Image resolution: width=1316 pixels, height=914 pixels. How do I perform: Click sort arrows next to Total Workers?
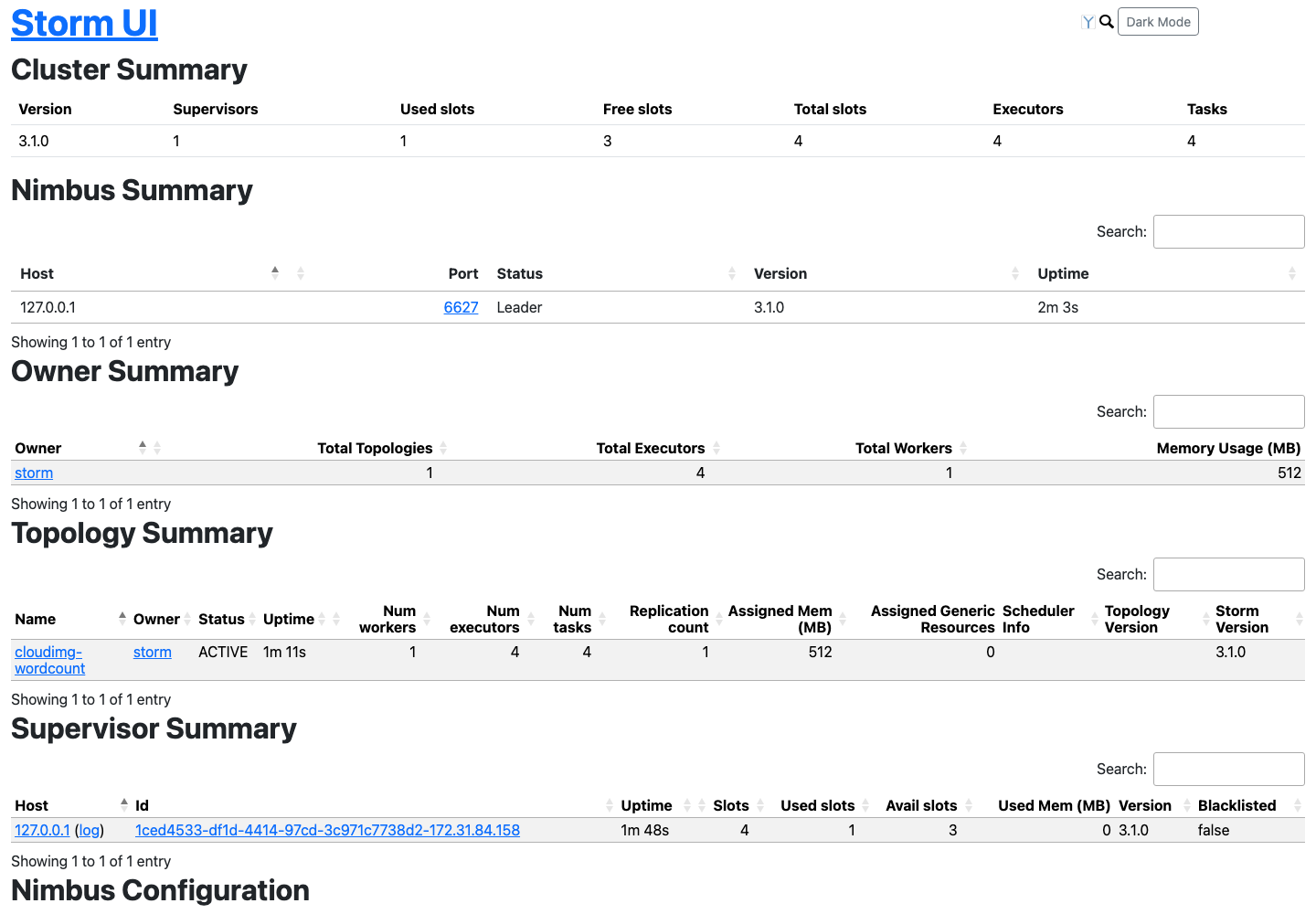click(963, 448)
